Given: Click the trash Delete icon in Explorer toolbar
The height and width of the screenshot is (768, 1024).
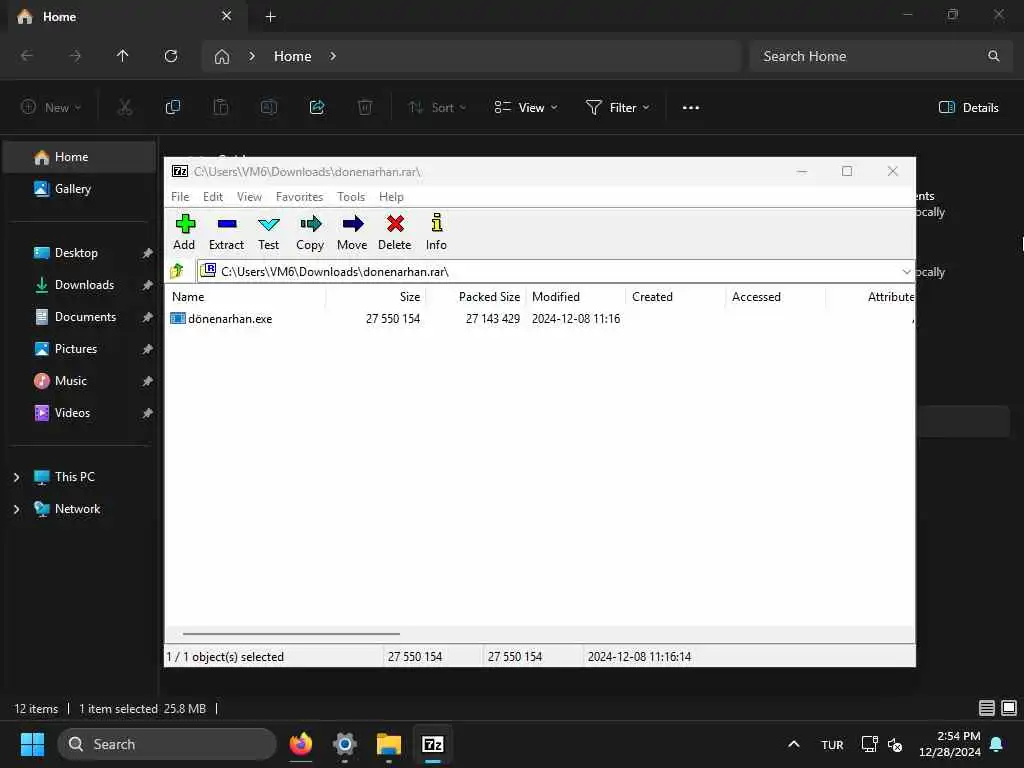Looking at the screenshot, I should click(365, 107).
